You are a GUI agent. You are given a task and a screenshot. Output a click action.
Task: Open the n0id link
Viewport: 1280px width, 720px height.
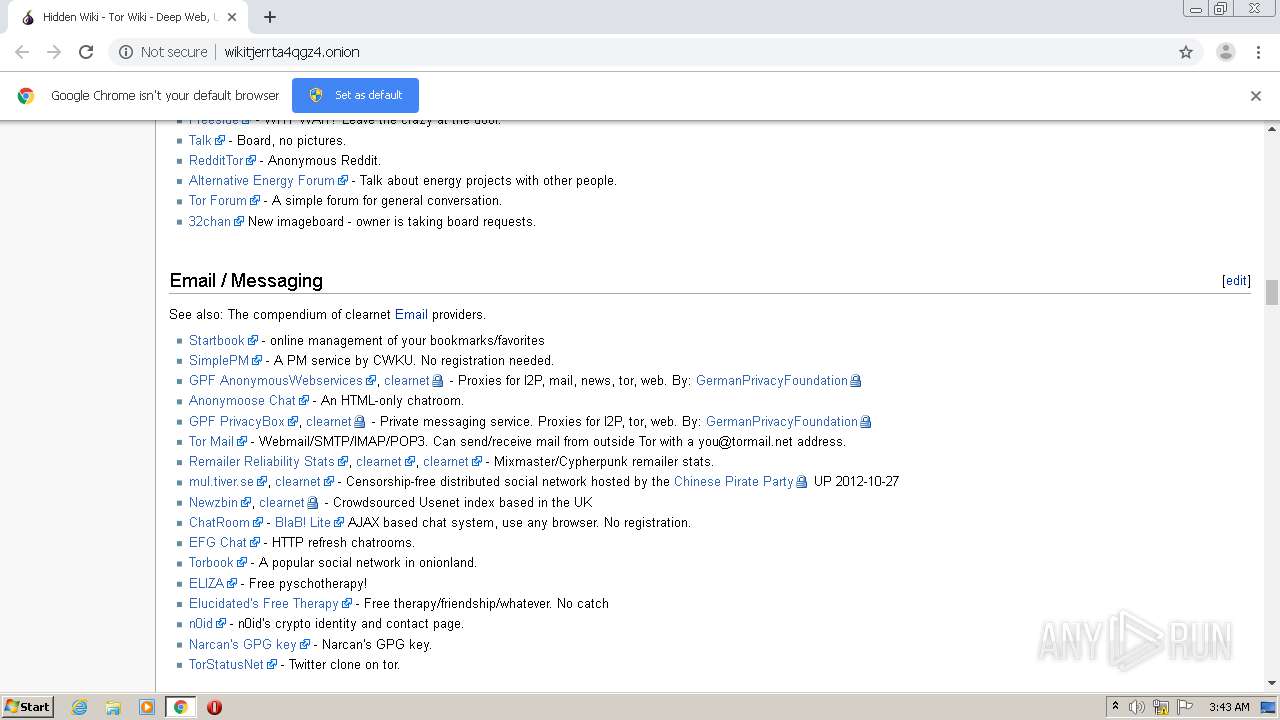pos(201,623)
